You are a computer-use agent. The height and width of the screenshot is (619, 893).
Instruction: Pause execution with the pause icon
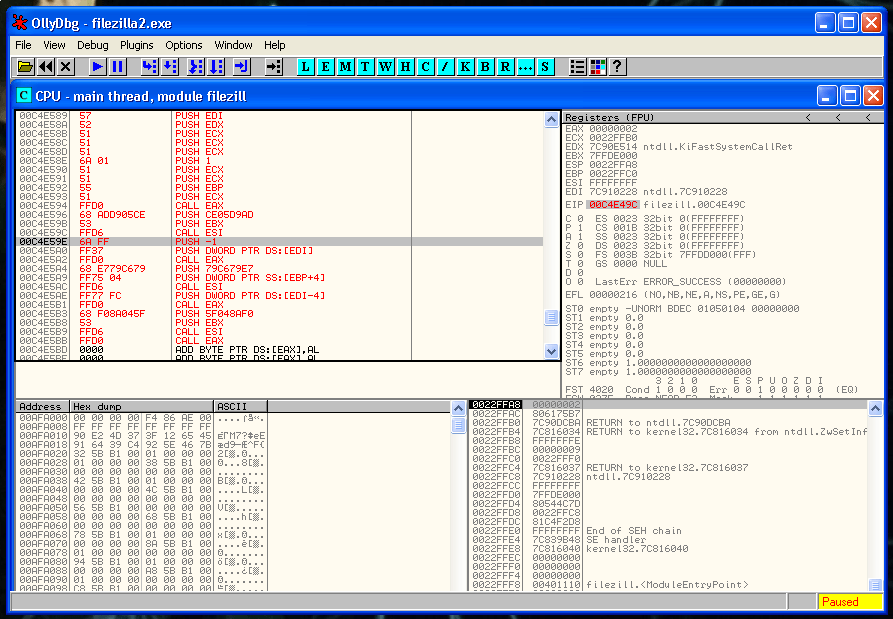[118, 67]
